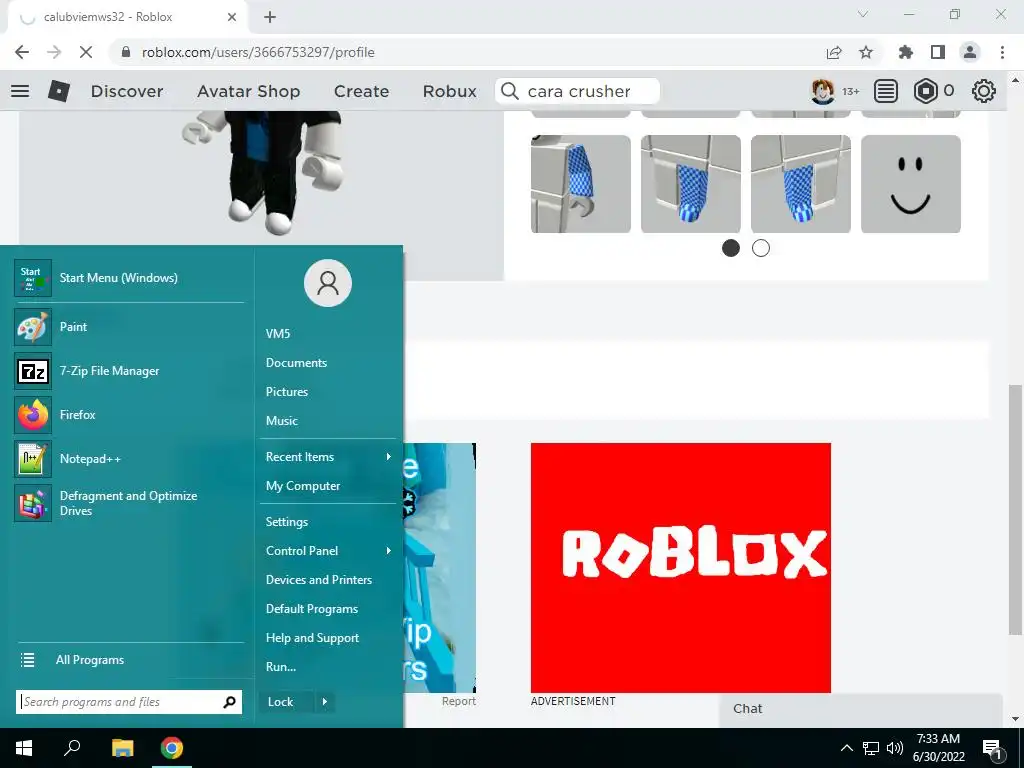Screen dimensions: 1024x768
Task: Click the avatar headshot in navbar
Action: coord(823,91)
